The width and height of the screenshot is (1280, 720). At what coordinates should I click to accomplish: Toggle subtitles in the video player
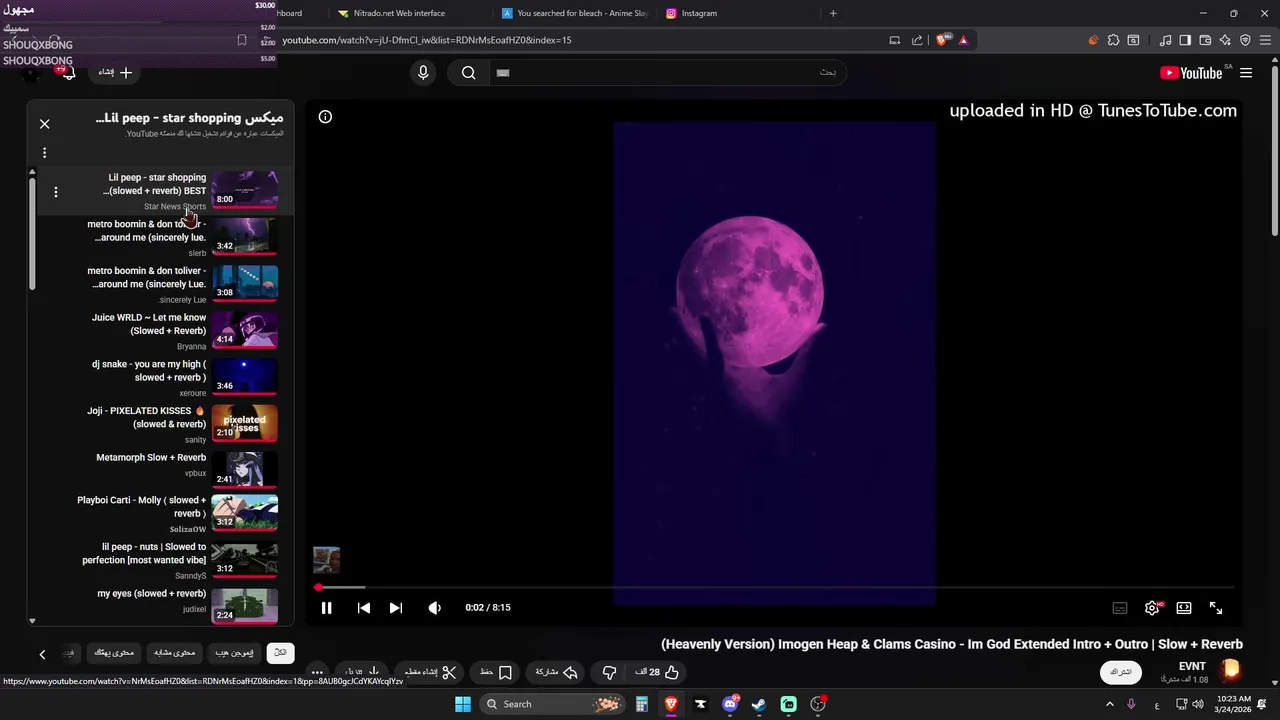pos(1120,608)
